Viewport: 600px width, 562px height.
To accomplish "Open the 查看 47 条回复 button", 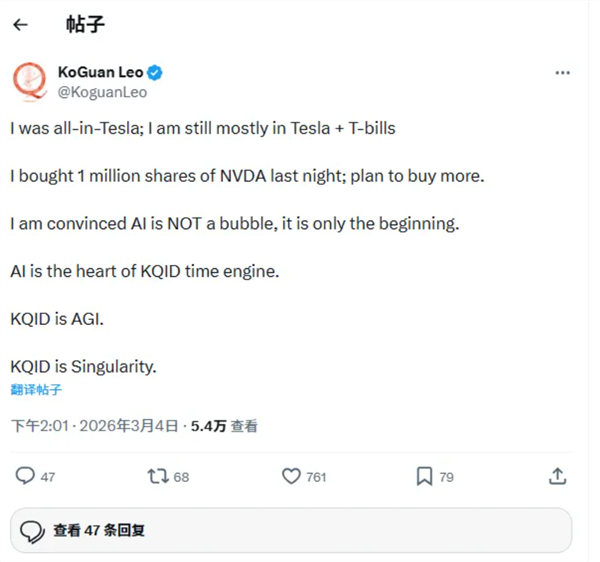I will click(291, 530).
